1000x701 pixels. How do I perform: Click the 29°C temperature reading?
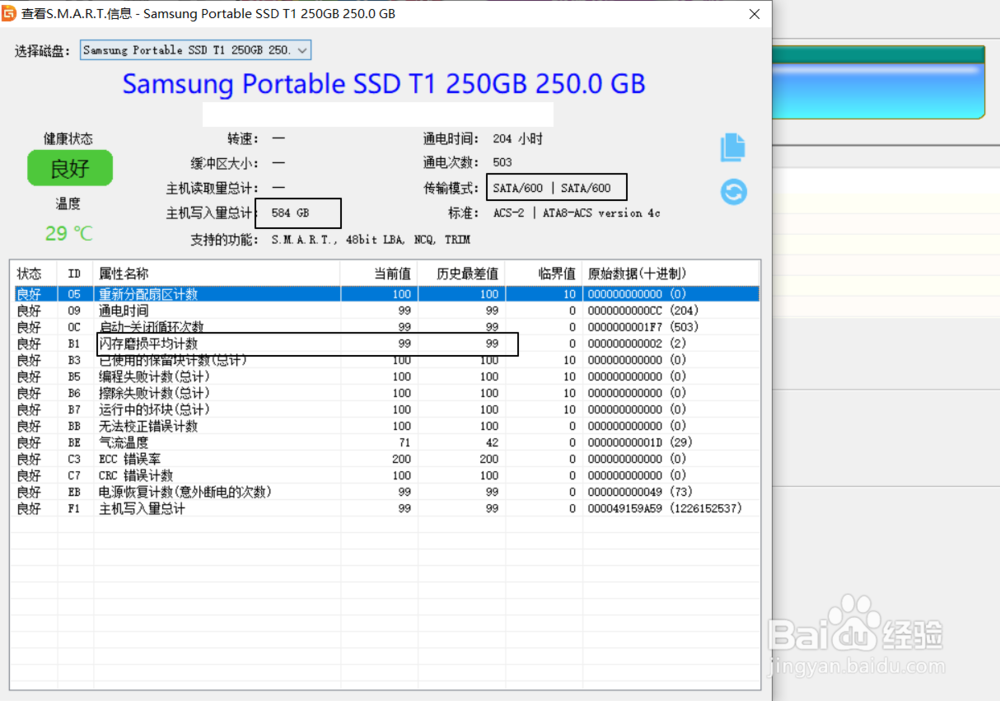click(x=67, y=232)
